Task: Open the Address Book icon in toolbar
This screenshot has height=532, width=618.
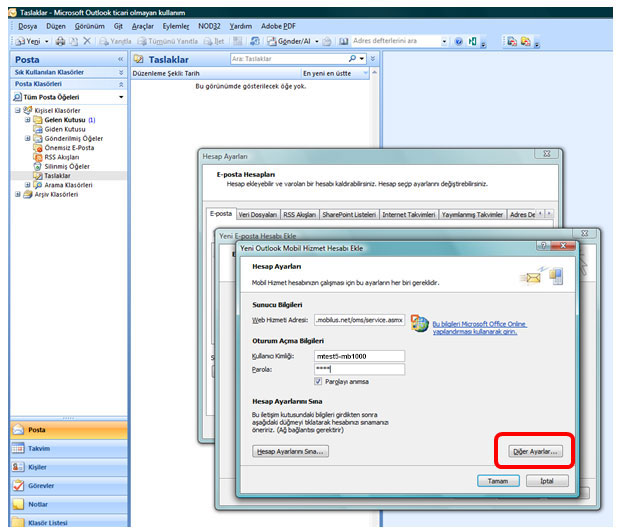Action: (x=344, y=41)
